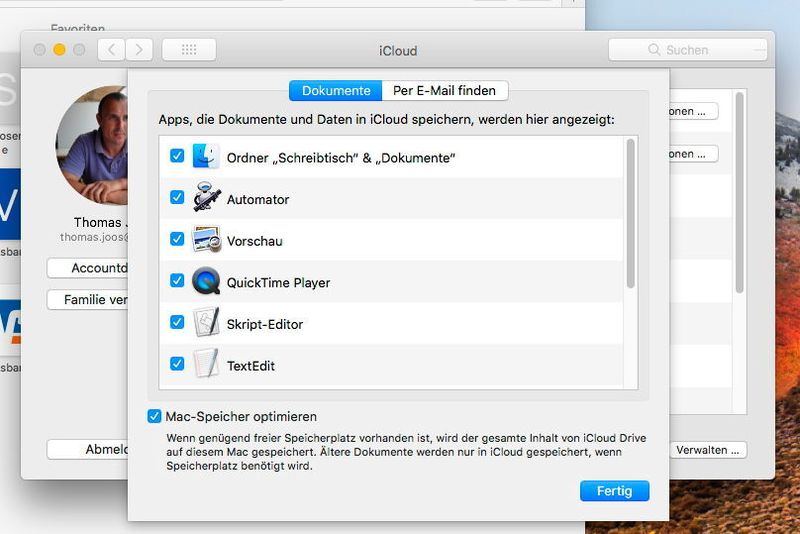Toggle the Skript-Editor checkbox
The image size is (800, 534).
(177, 322)
